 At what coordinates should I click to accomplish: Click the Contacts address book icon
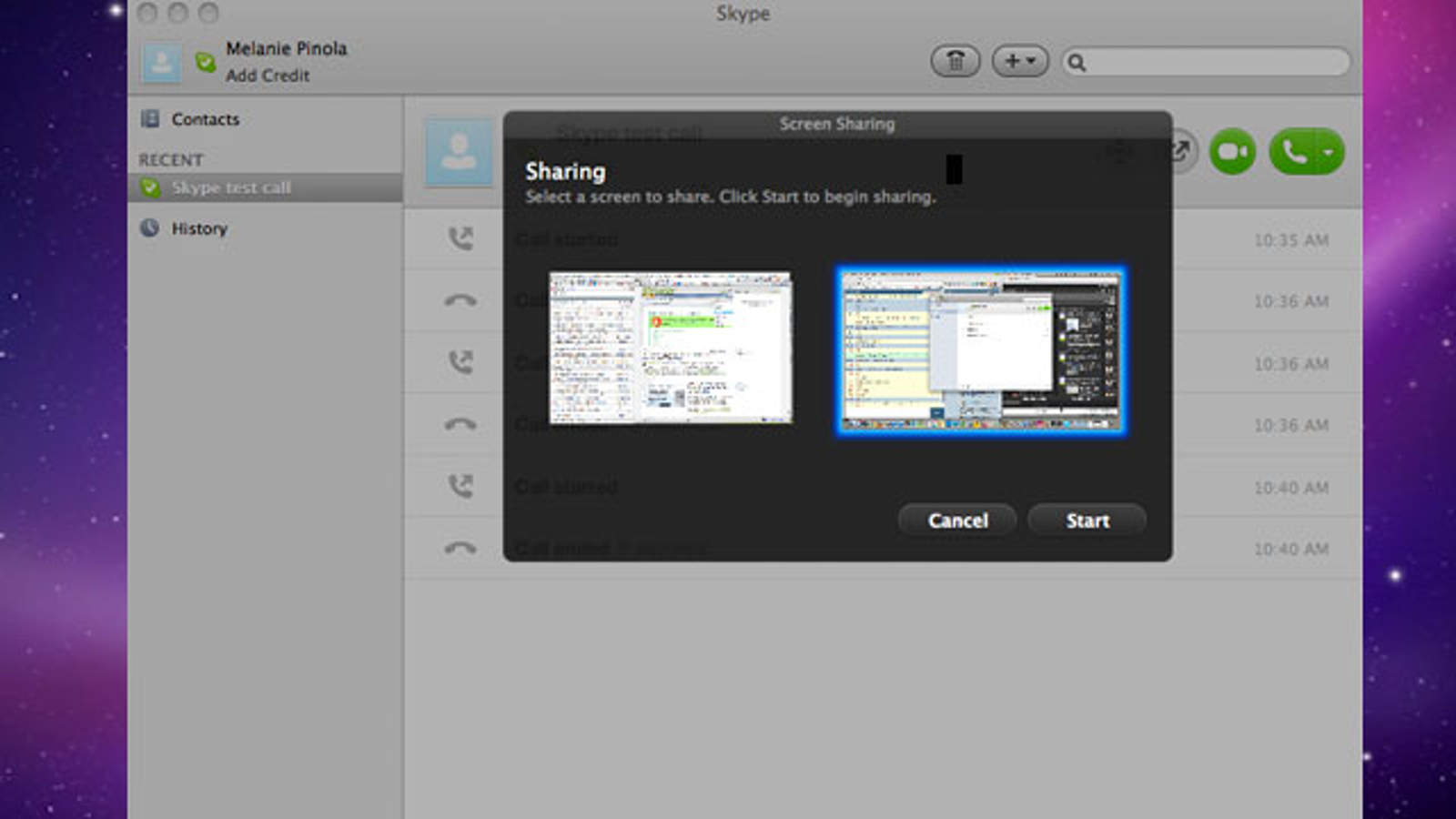click(x=150, y=118)
